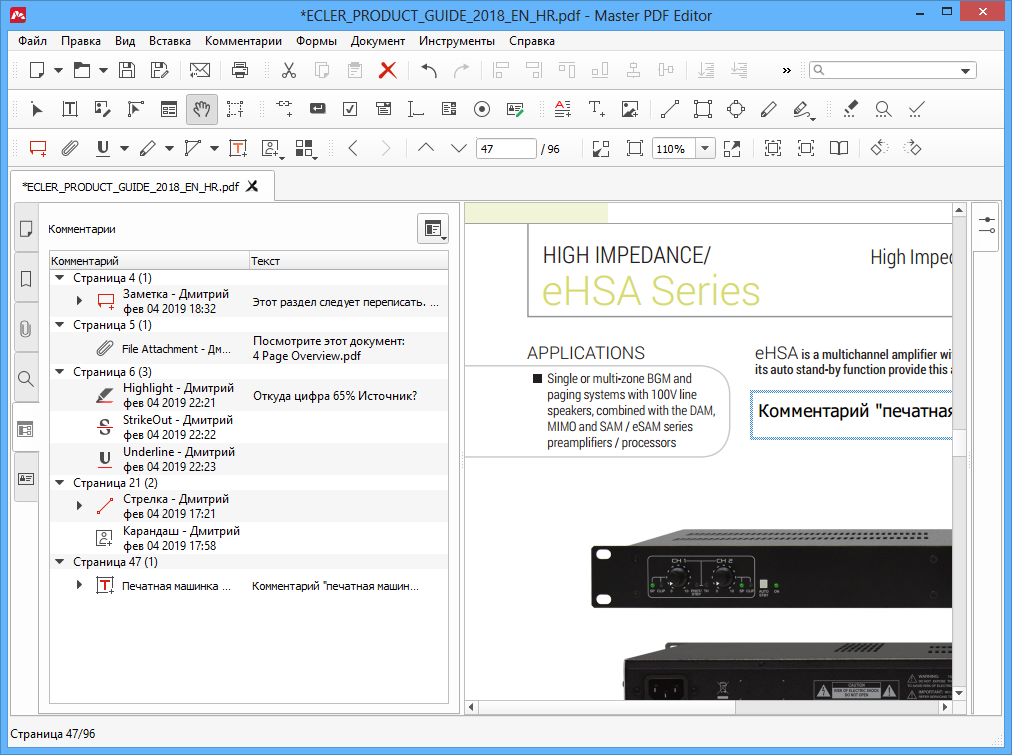The image size is (1012, 755).
Task: Show more toolbar items with the chevron
Action: 786,70
